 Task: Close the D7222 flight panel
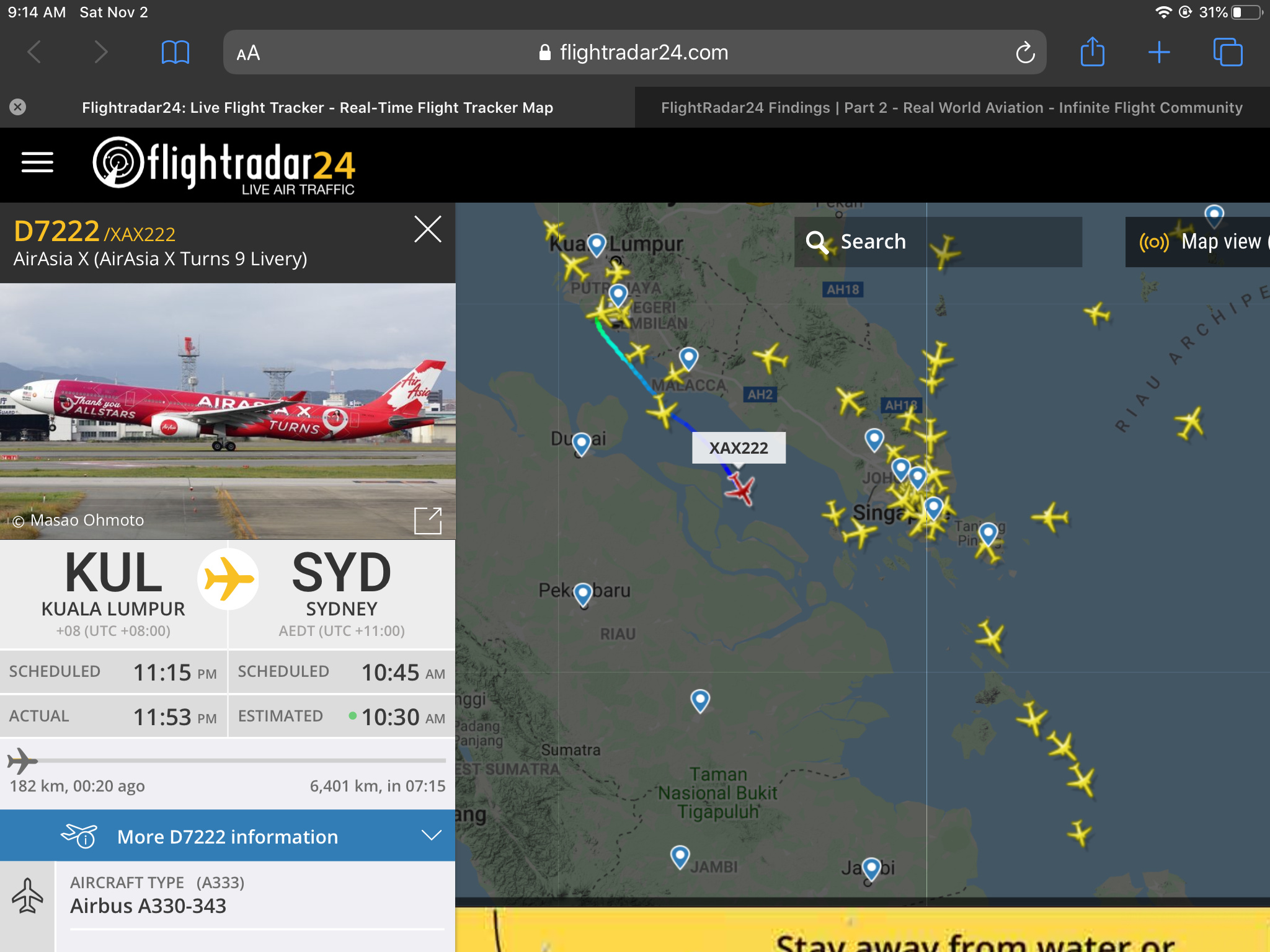[428, 230]
